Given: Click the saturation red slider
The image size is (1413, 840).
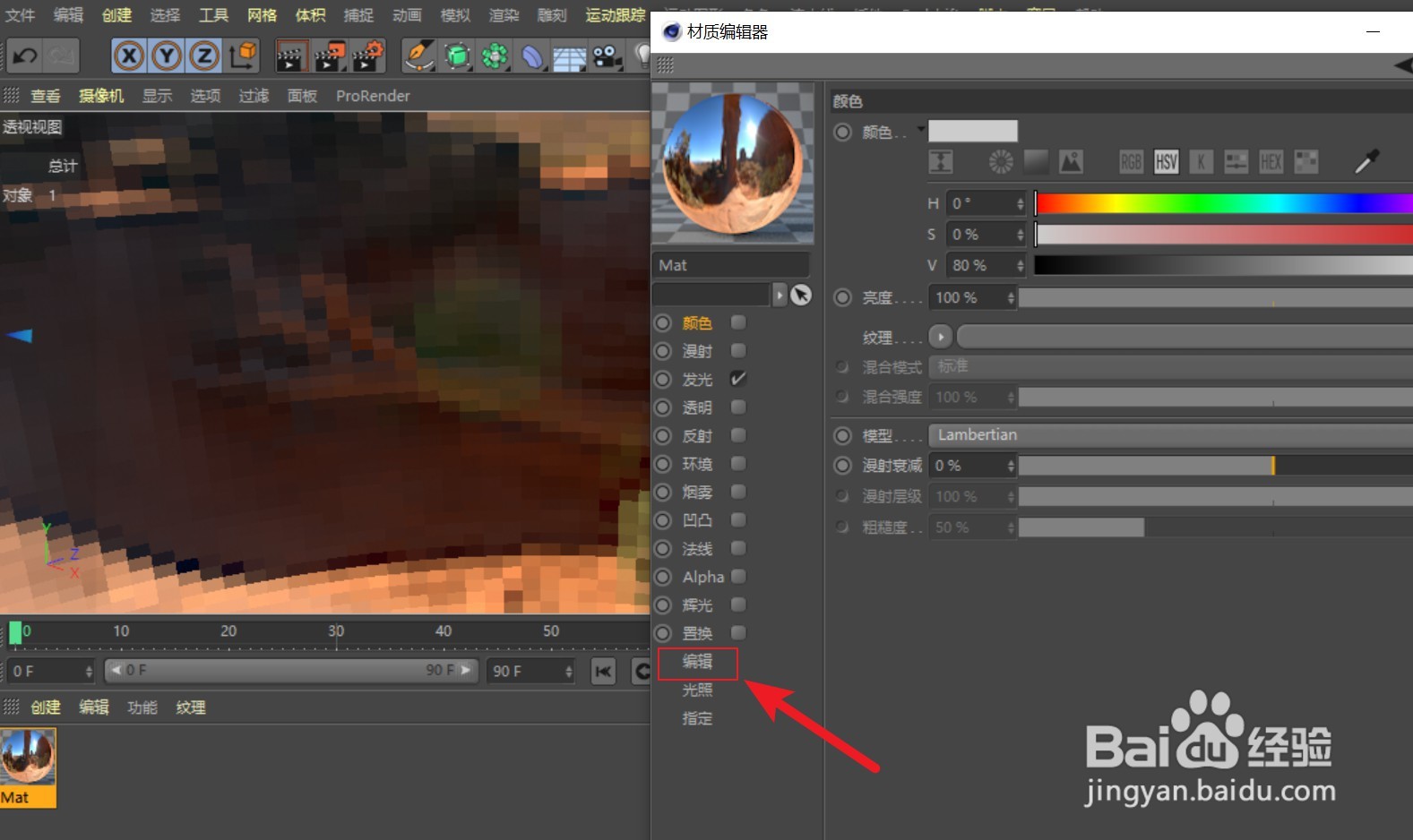Looking at the screenshot, I should pos(1224,235).
